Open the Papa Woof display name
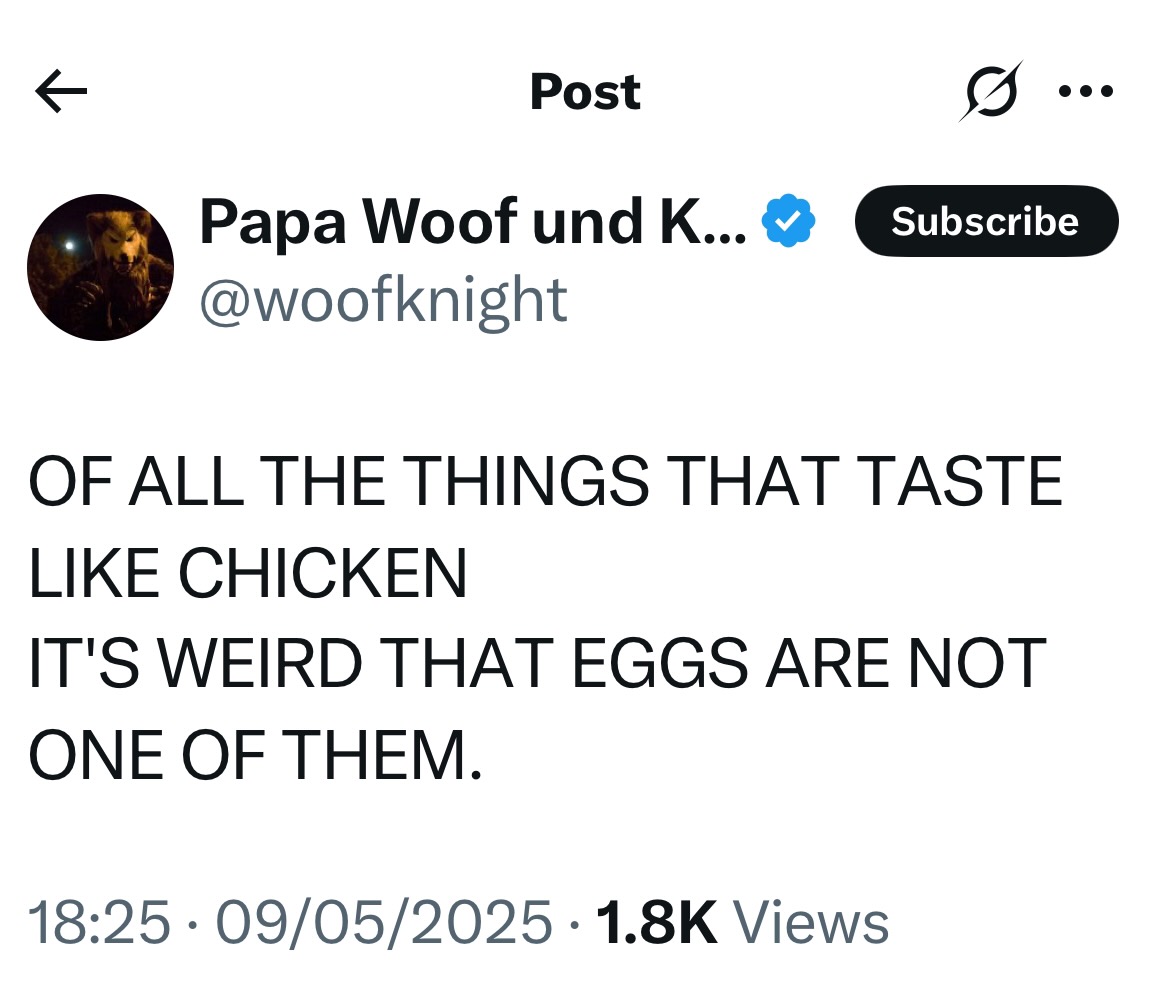This screenshot has height=1006, width=1170. coord(420,222)
